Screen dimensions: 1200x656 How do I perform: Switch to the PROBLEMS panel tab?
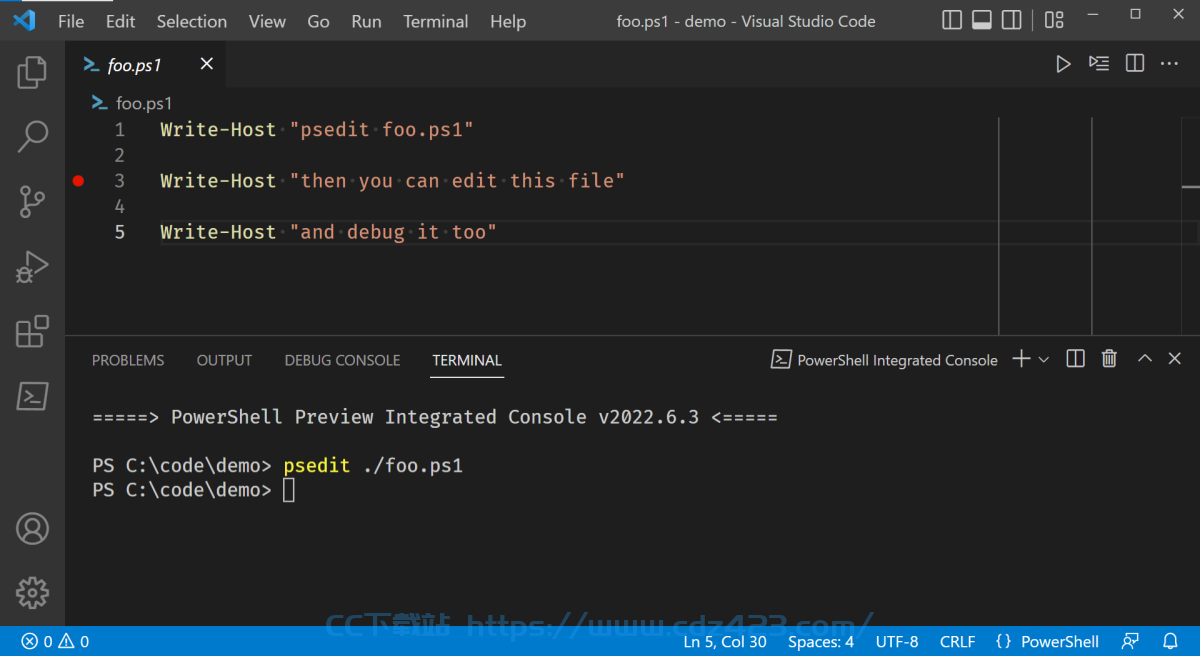(128, 360)
